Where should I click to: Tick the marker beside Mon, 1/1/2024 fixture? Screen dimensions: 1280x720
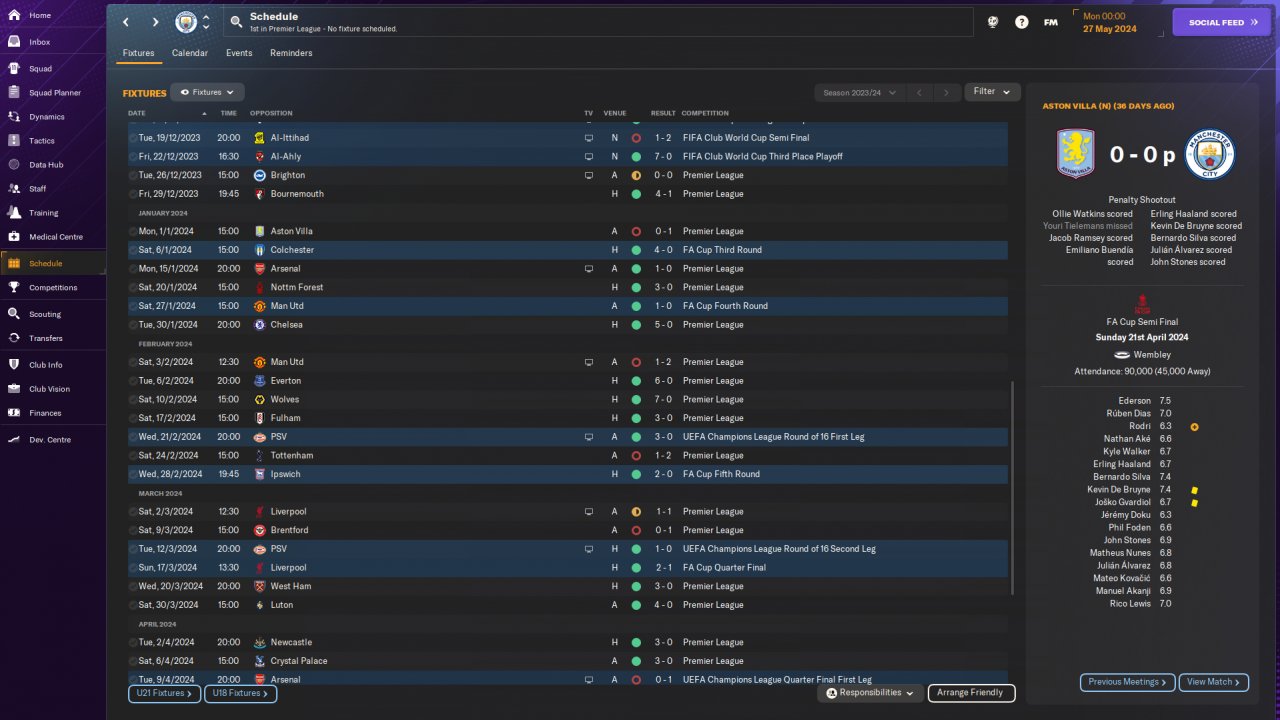point(133,231)
